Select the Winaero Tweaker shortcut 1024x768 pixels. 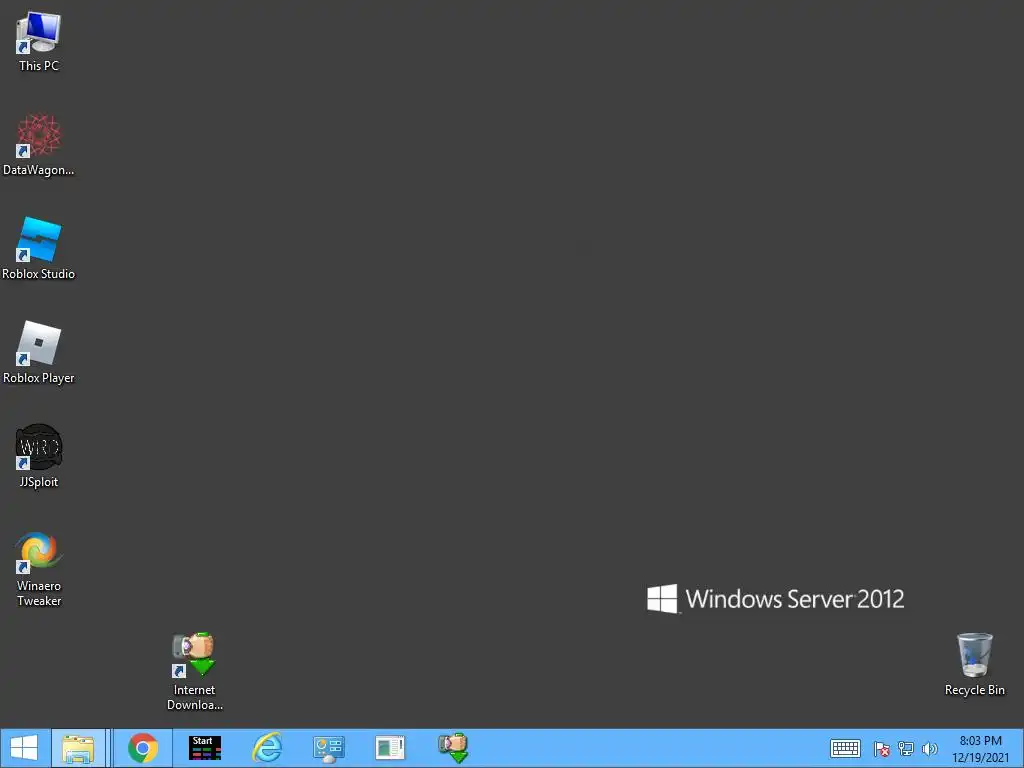pos(39,568)
